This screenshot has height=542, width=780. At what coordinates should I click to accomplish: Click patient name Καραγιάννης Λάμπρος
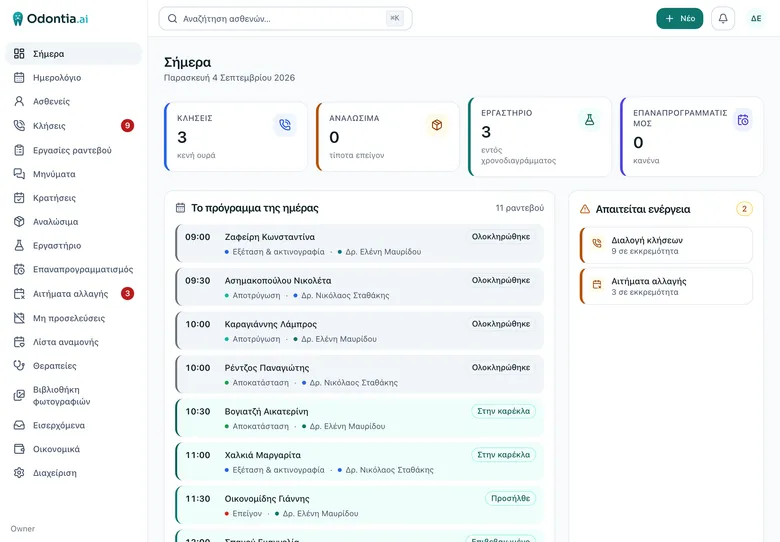pos(271,324)
